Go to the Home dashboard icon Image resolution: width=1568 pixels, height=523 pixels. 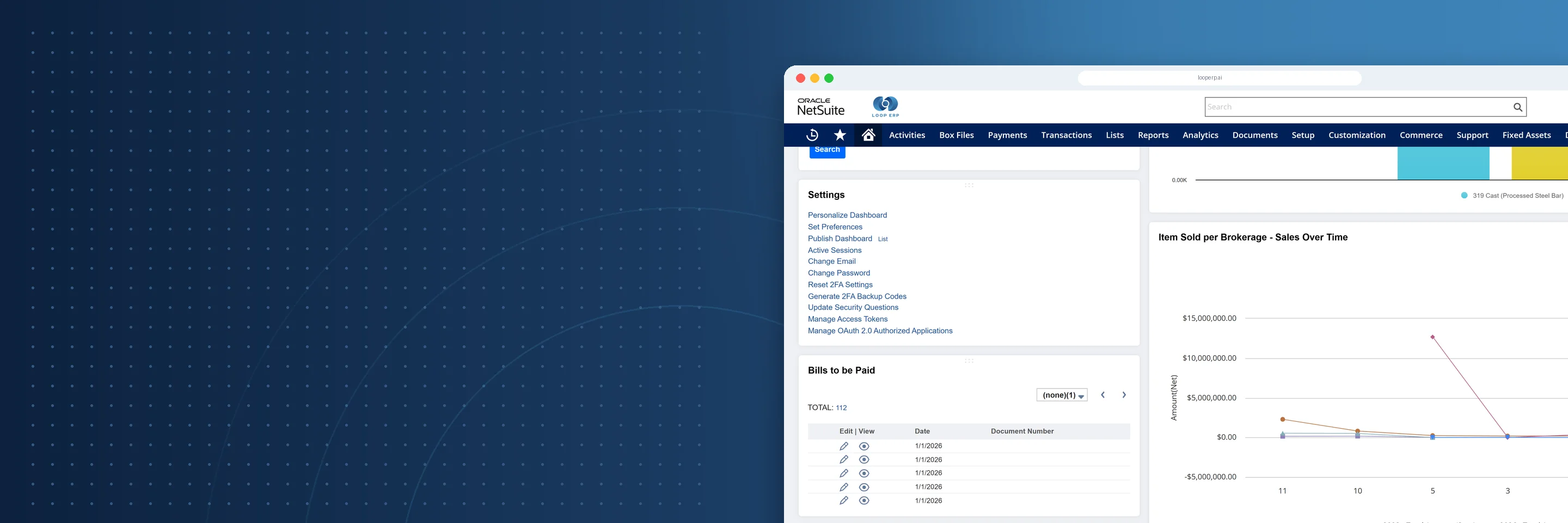click(868, 135)
